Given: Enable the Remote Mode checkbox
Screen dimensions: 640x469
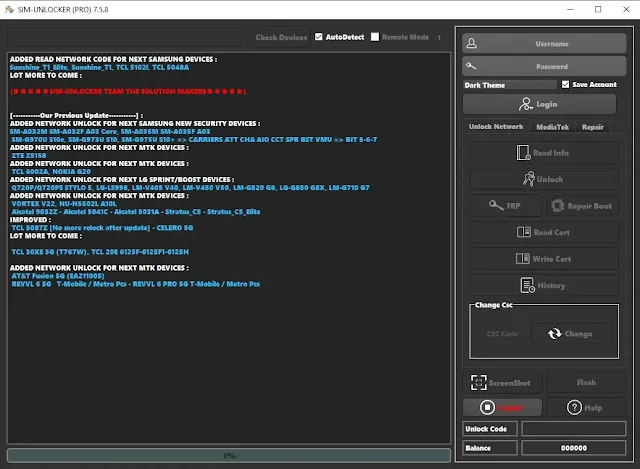Looking at the screenshot, I should (x=375, y=37).
